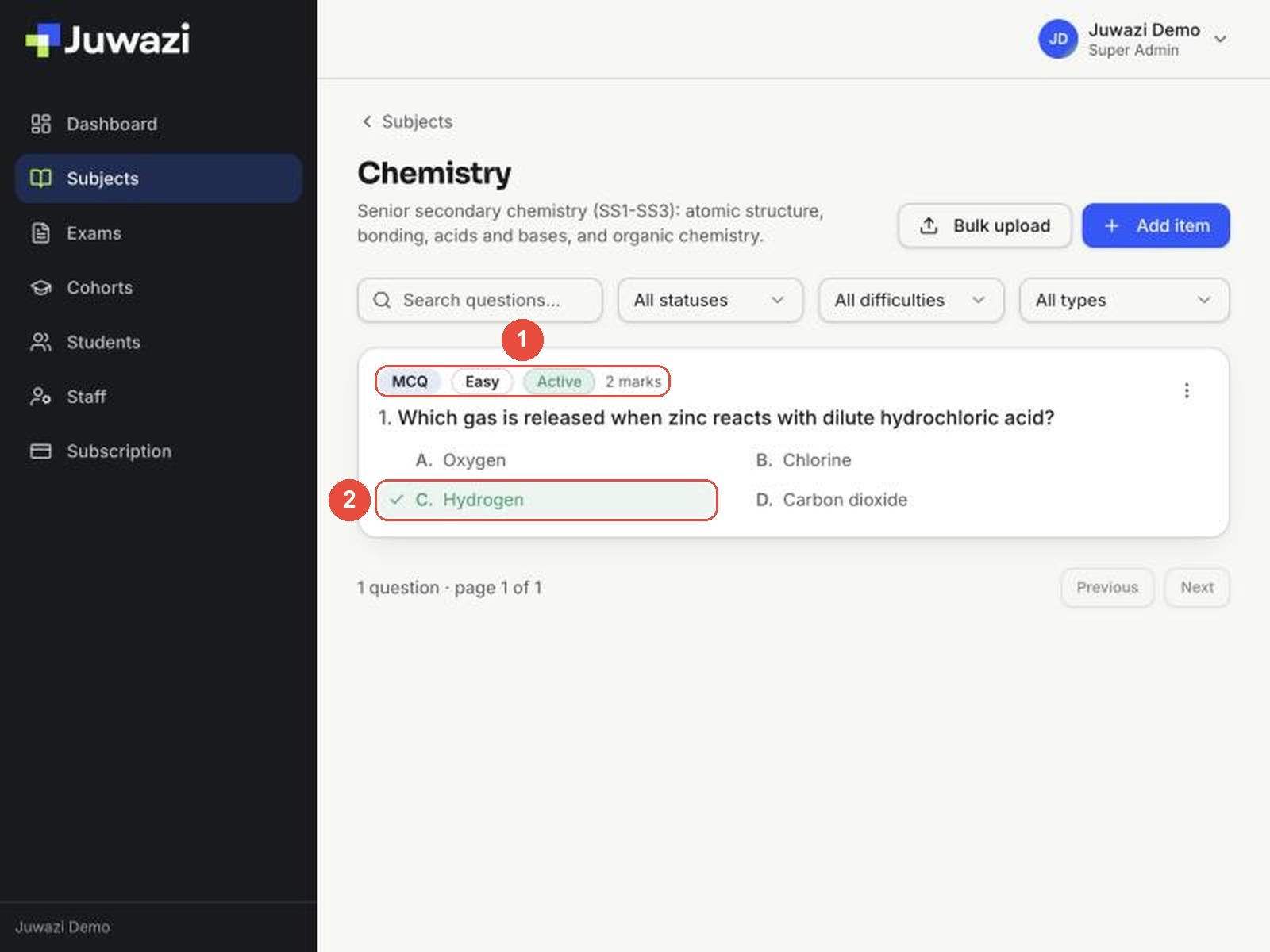1270x952 pixels.
Task: Click the Juwazi logo
Action: (x=107, y=39)
